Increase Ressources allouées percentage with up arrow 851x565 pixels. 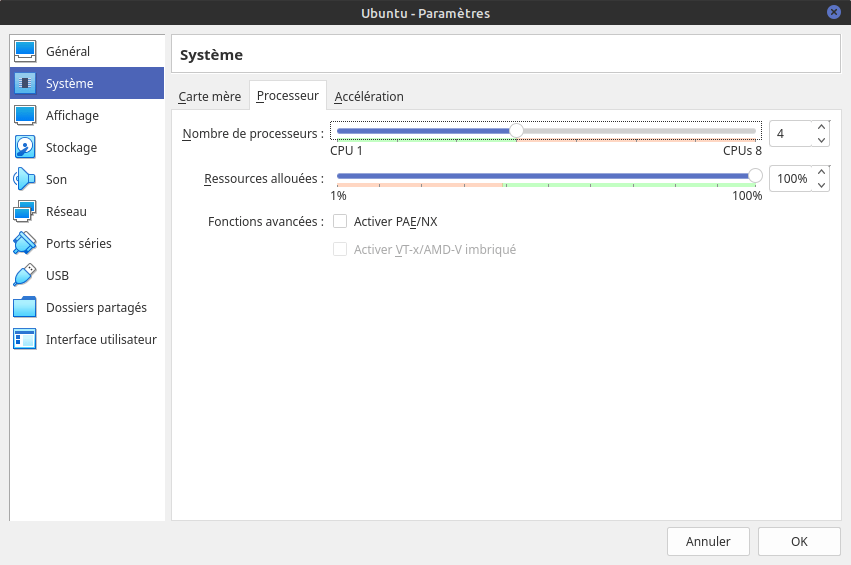[x=821, y=172]
